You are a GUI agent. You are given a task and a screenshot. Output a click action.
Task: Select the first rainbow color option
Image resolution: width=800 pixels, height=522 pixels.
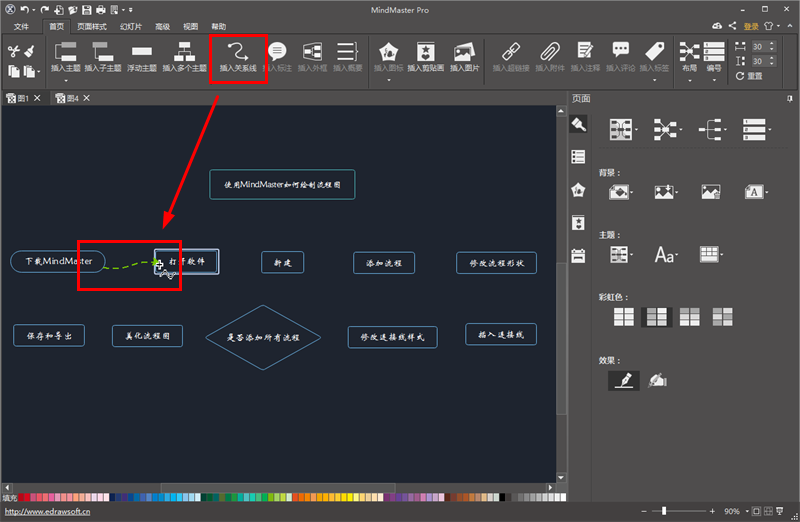click(x=623, y=317)
